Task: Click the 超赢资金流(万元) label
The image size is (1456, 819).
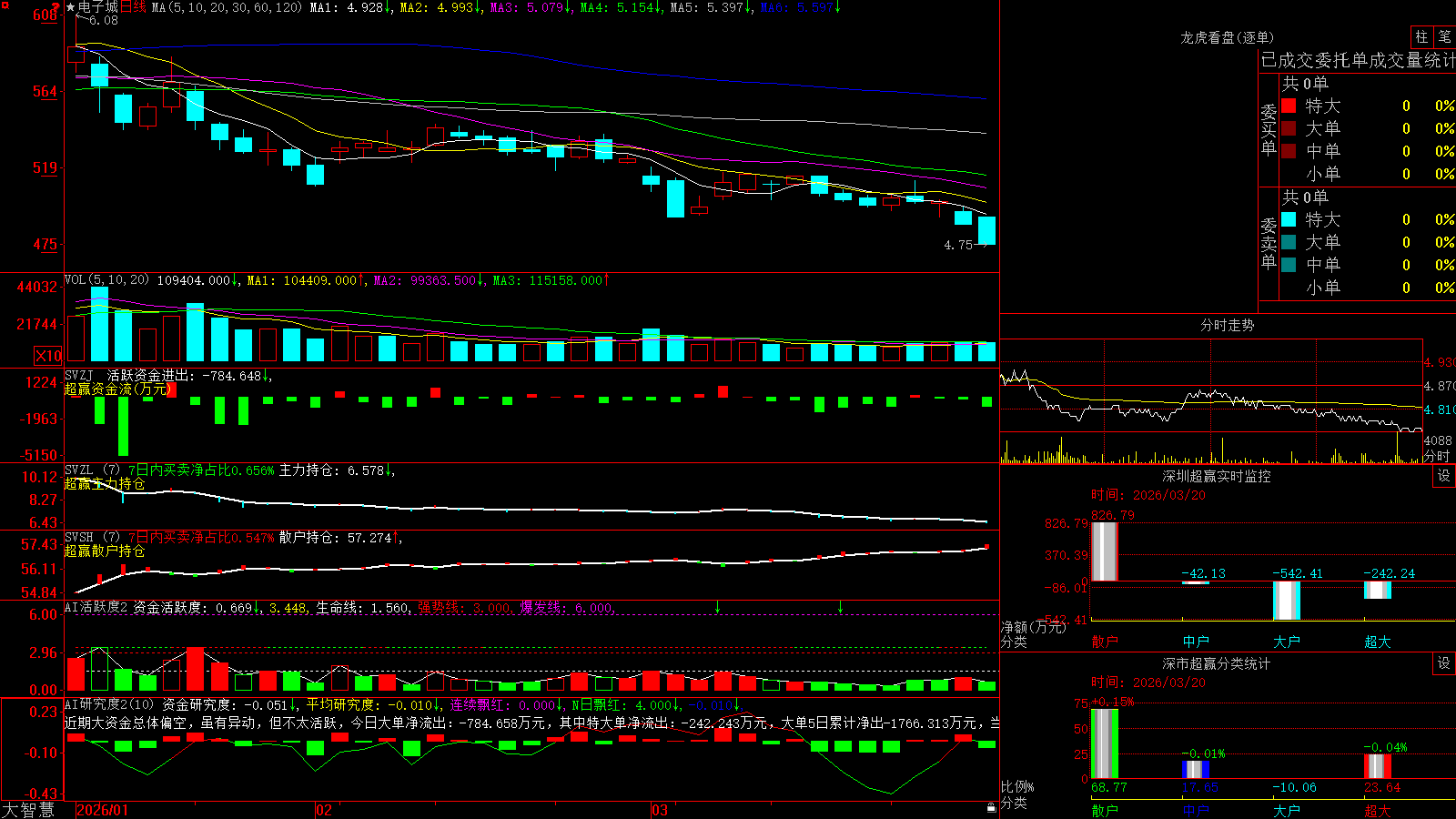Action: pyautogui.click(x=117, y=389)
